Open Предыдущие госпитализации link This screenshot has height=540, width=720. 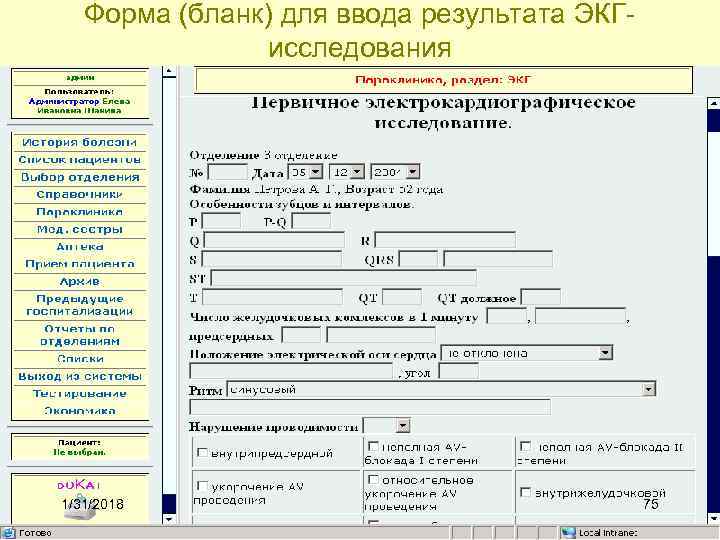79,305
